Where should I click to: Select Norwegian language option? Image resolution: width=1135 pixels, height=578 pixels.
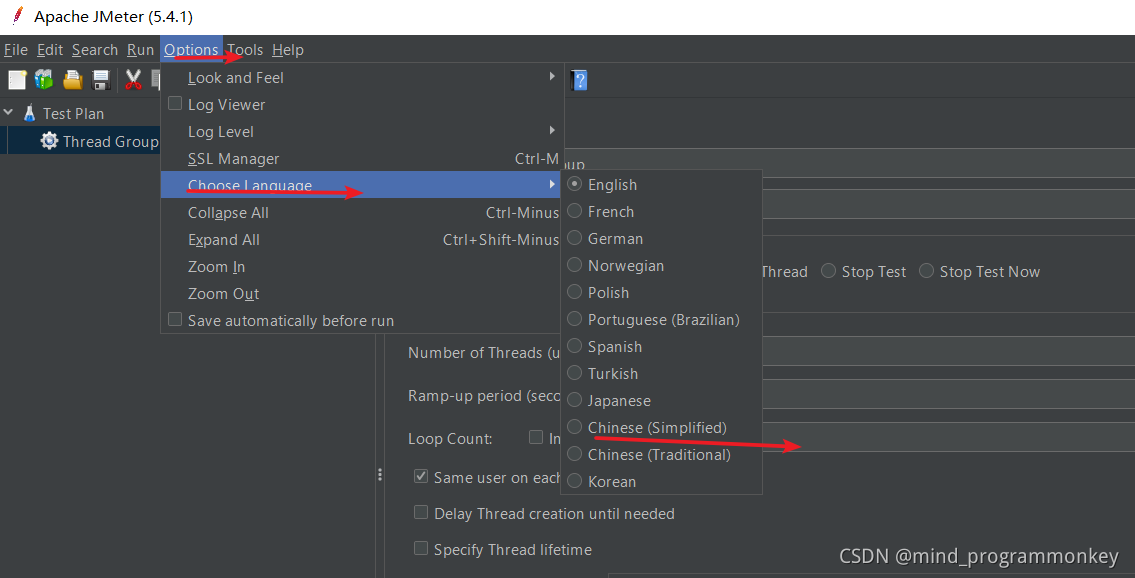661,265
